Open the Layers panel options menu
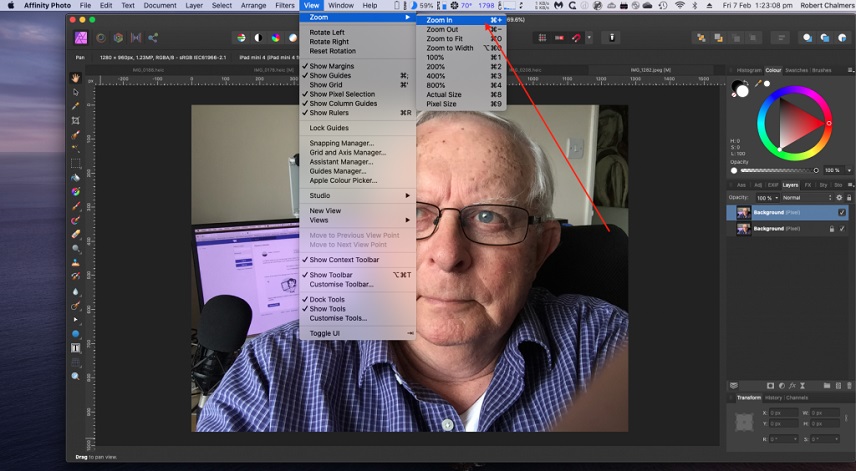The width and height of the screenshot is (856, 471). tap(850, 185)
